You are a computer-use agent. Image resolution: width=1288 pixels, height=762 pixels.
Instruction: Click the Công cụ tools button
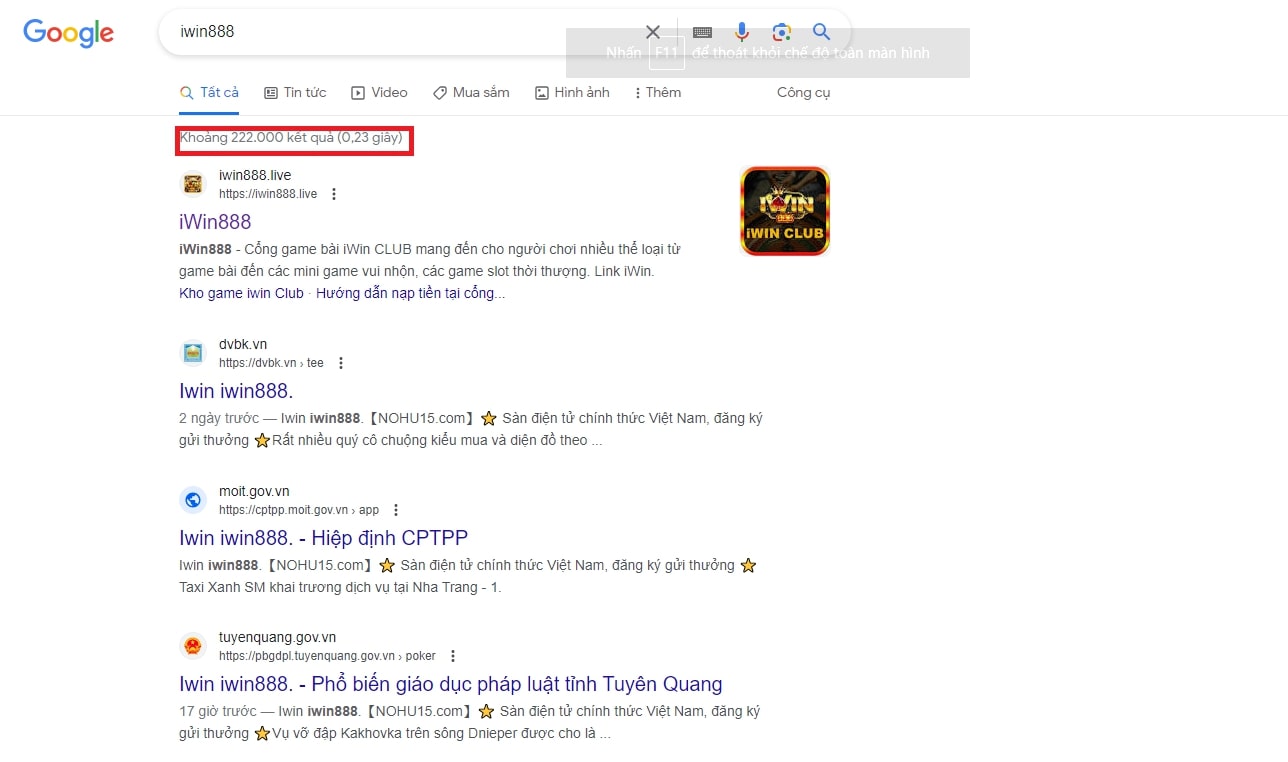(x=803, y=93)
